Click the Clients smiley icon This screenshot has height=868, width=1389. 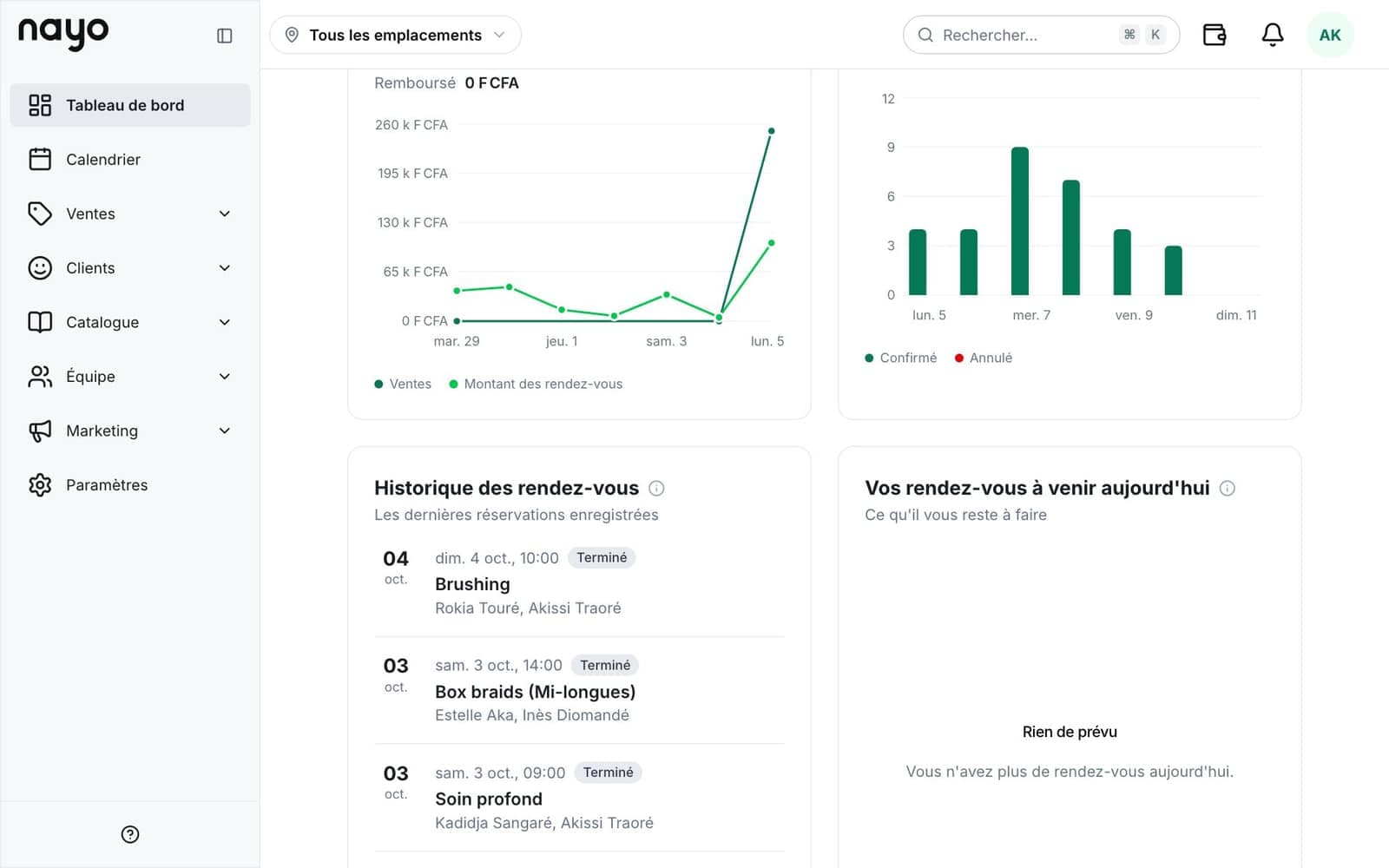(x=40, y=267)
